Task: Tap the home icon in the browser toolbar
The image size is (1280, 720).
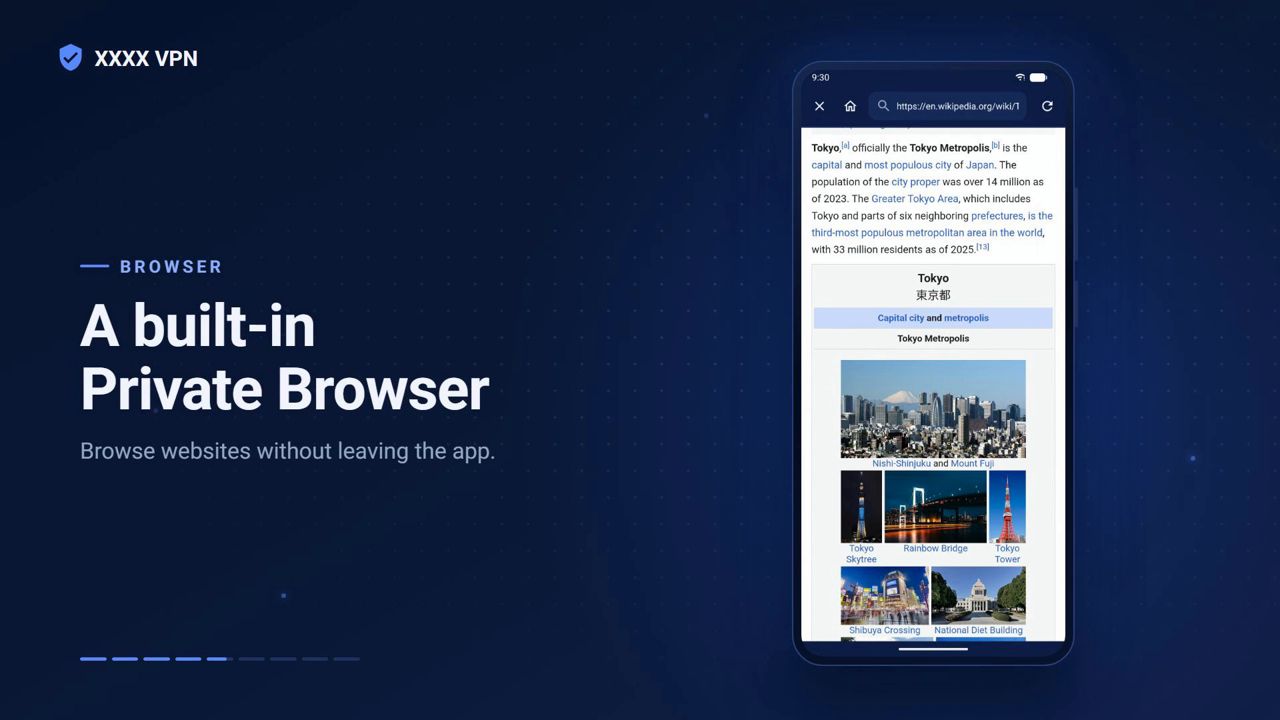Action: tap(850, 106)
